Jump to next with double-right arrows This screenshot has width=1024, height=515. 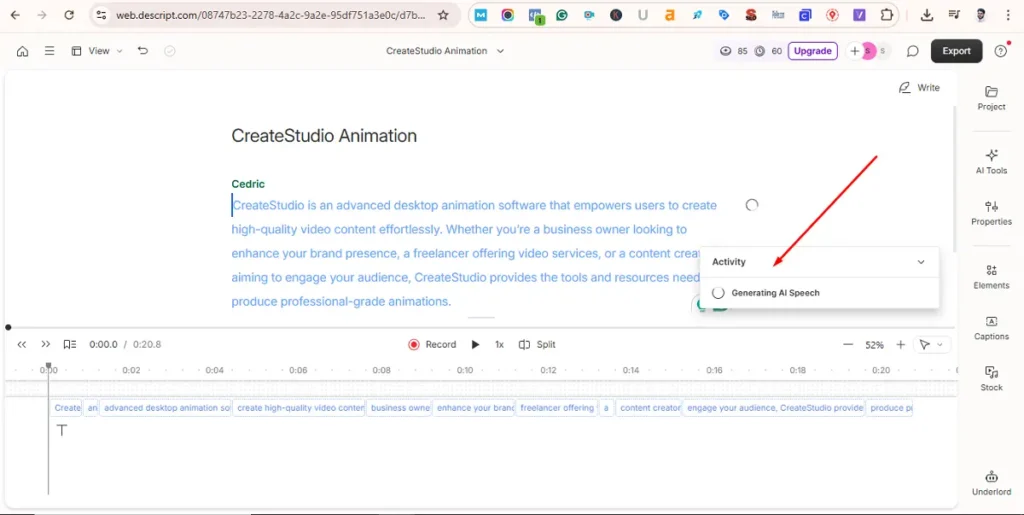[46, 344]
